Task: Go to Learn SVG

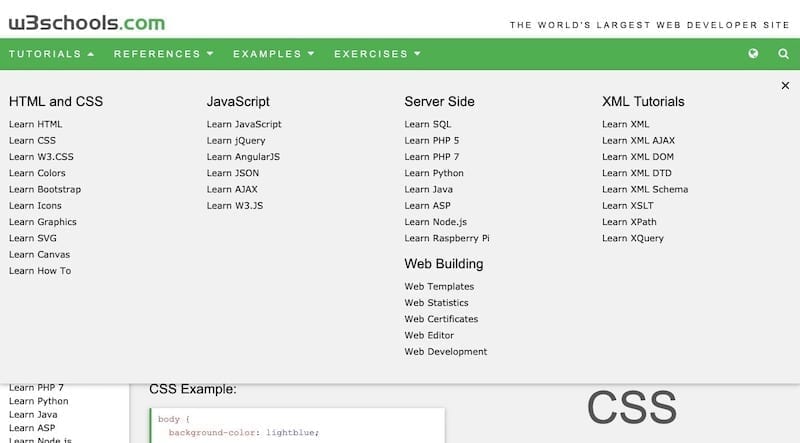Action: 33,238
